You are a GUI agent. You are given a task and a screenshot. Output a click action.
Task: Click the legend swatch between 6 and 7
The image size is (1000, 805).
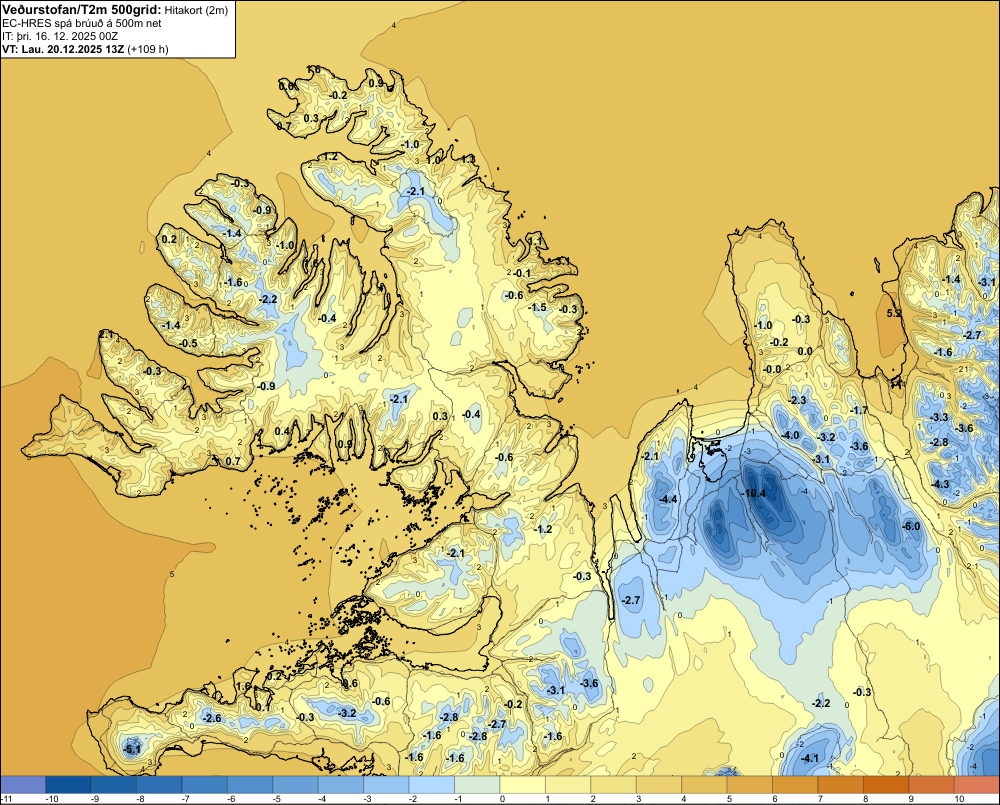pyautogui.click(x=795, y=784)
